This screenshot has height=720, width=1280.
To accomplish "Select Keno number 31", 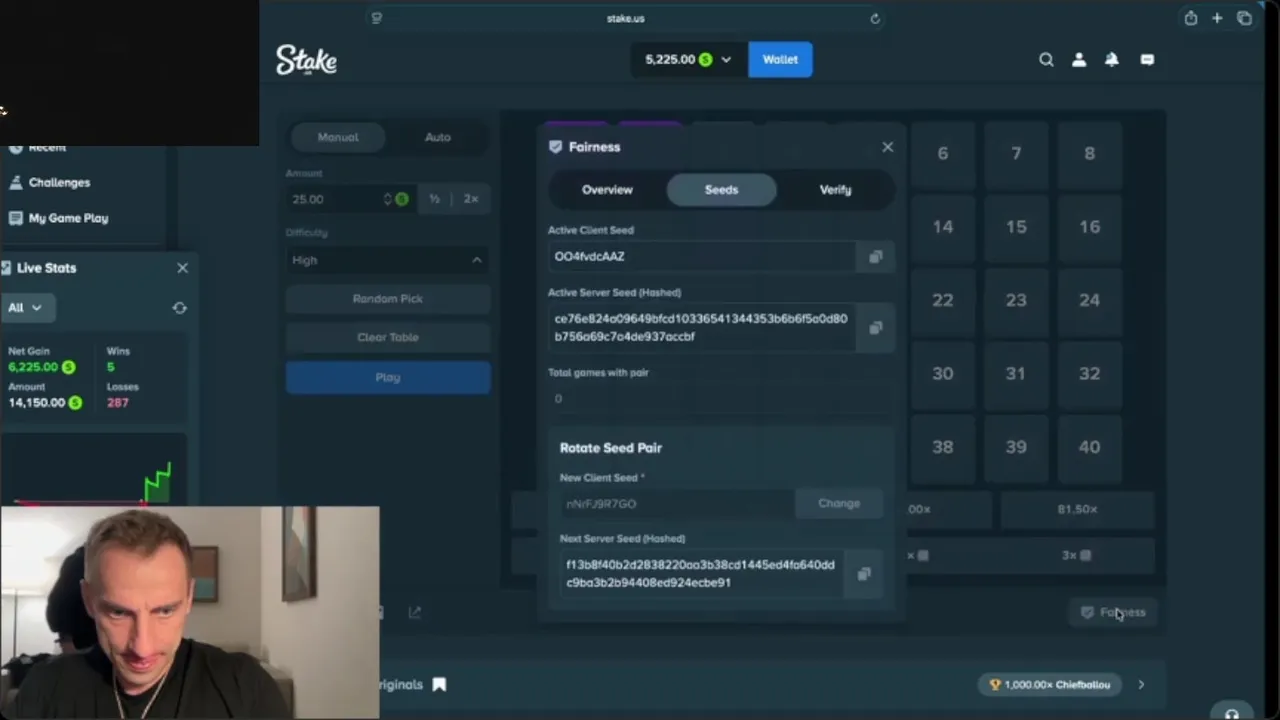I will point(1016,373).
